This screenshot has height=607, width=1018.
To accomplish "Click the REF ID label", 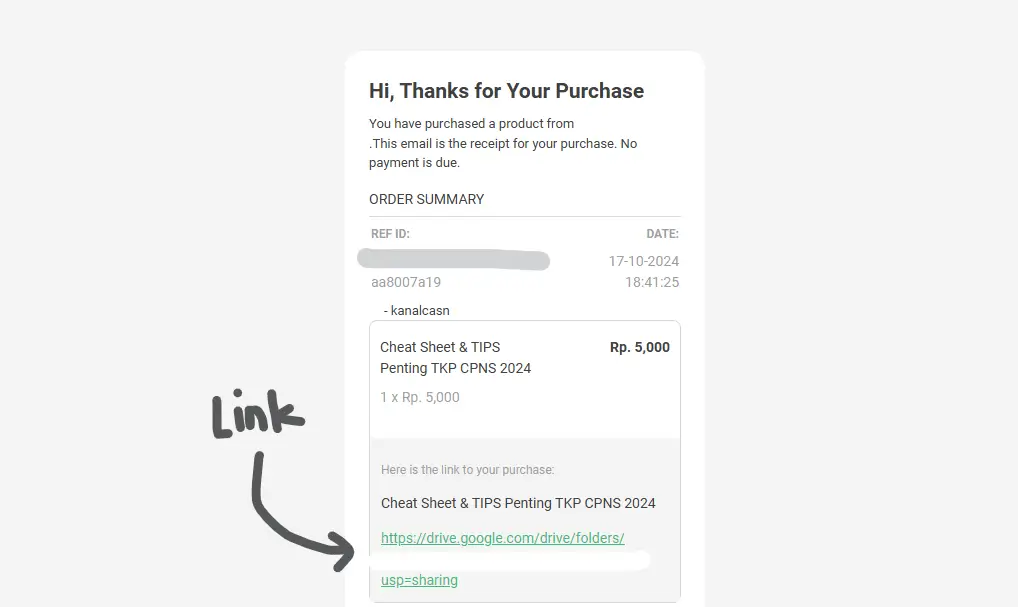I will coord(390,234).
